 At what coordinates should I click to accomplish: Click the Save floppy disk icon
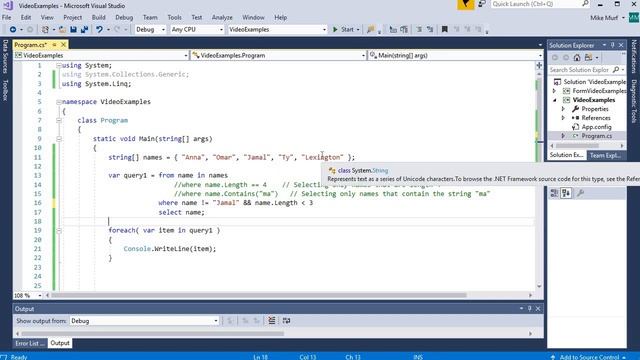coord(73,29)
